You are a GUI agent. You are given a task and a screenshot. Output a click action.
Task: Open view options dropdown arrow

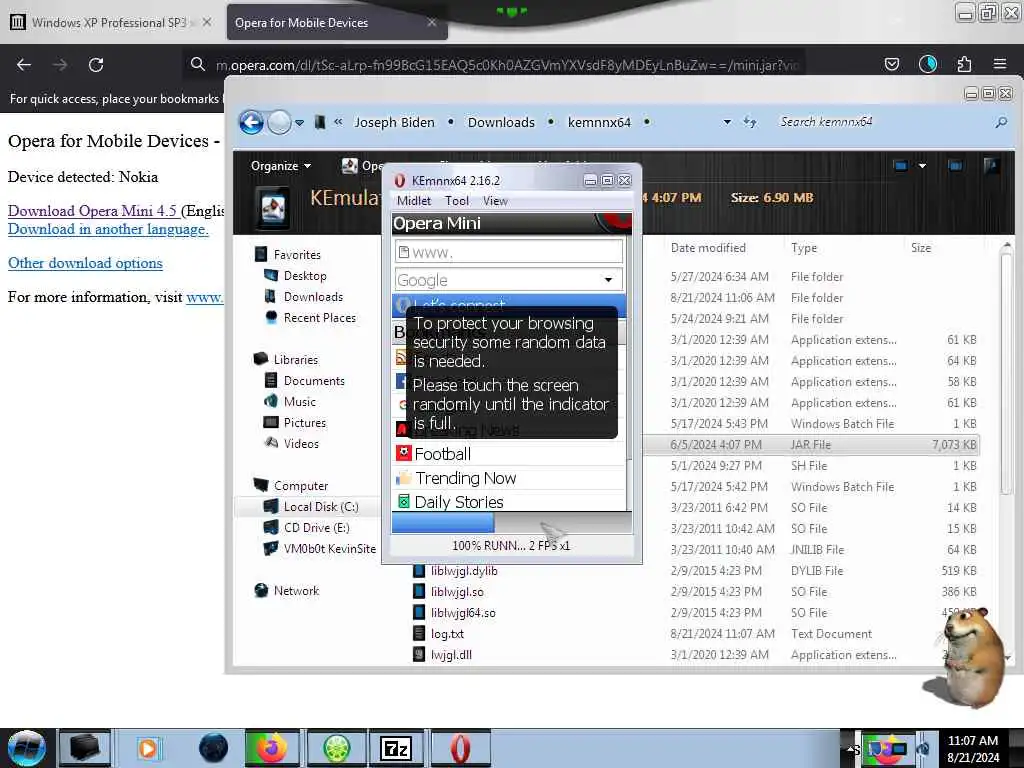922,166
